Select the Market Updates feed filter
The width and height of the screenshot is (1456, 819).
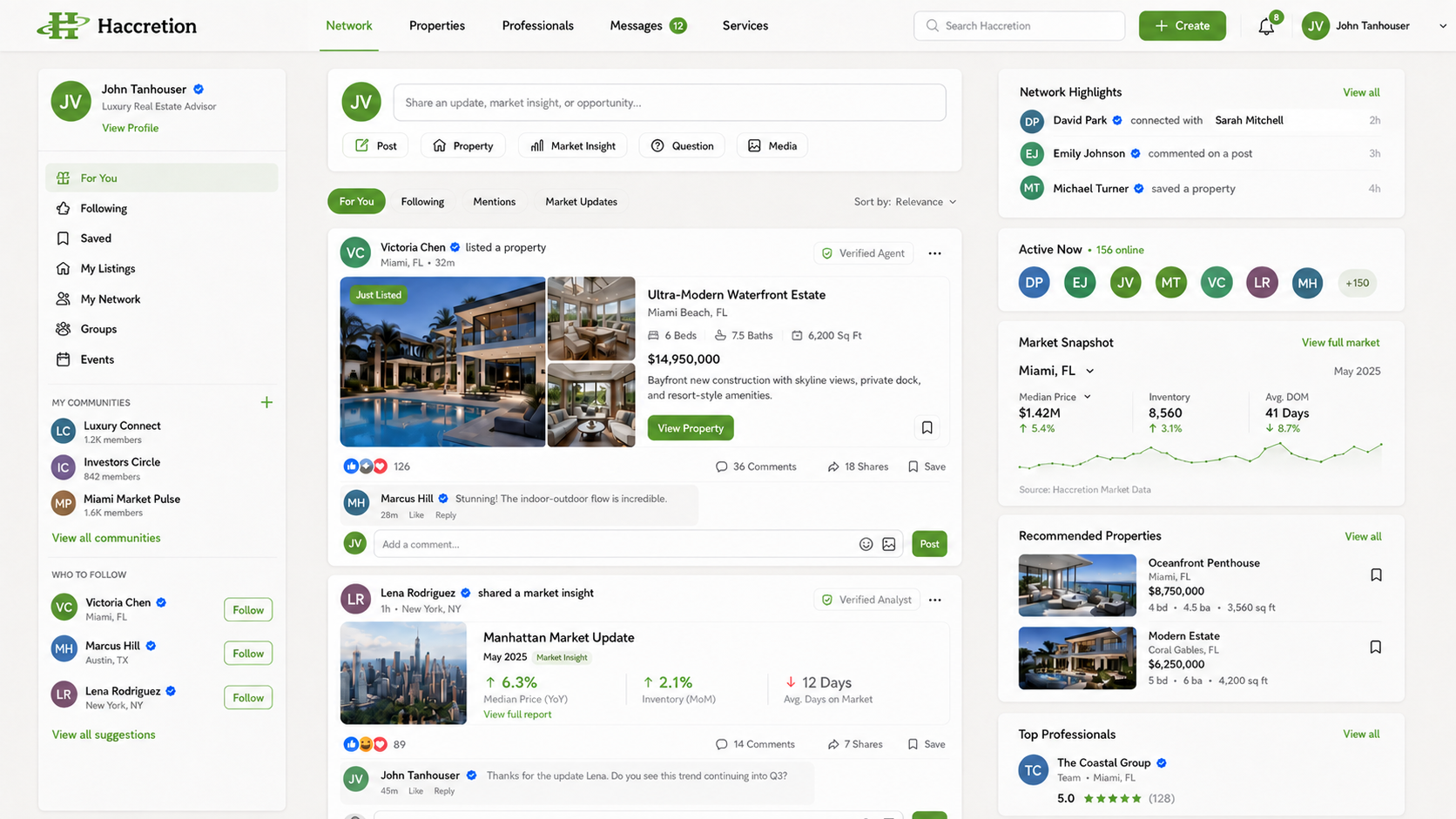tap(581, 202)
